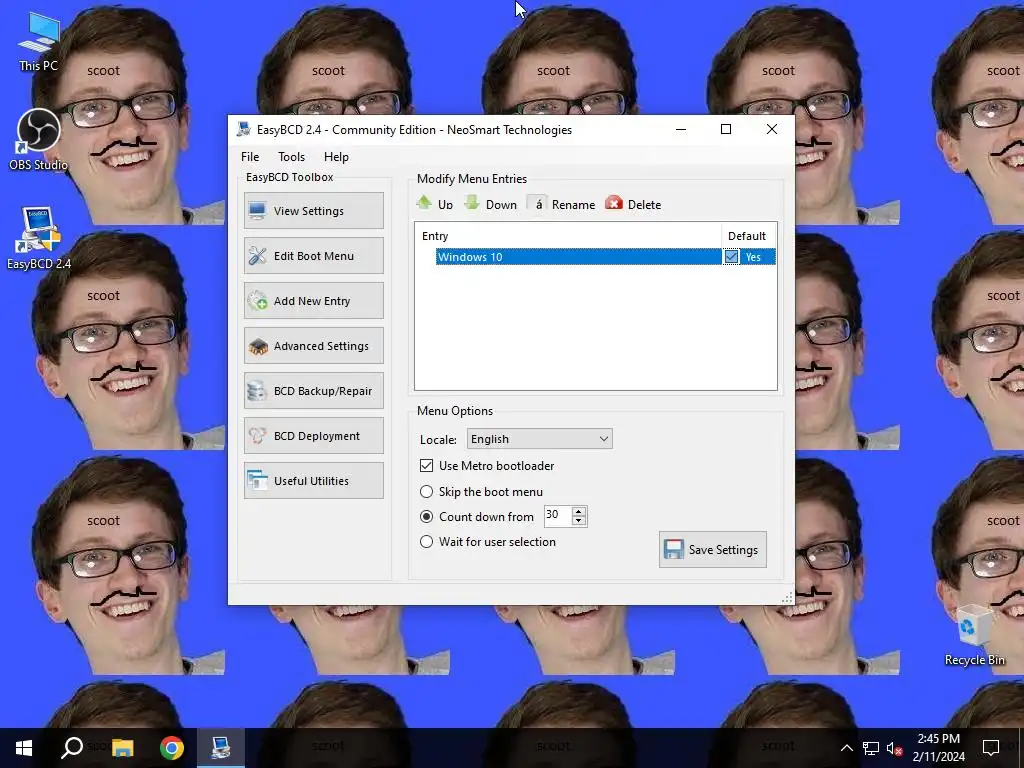Toggle the Default checkbox for Windows 10
The image size is (1024, 768).
tap(731, 257)
